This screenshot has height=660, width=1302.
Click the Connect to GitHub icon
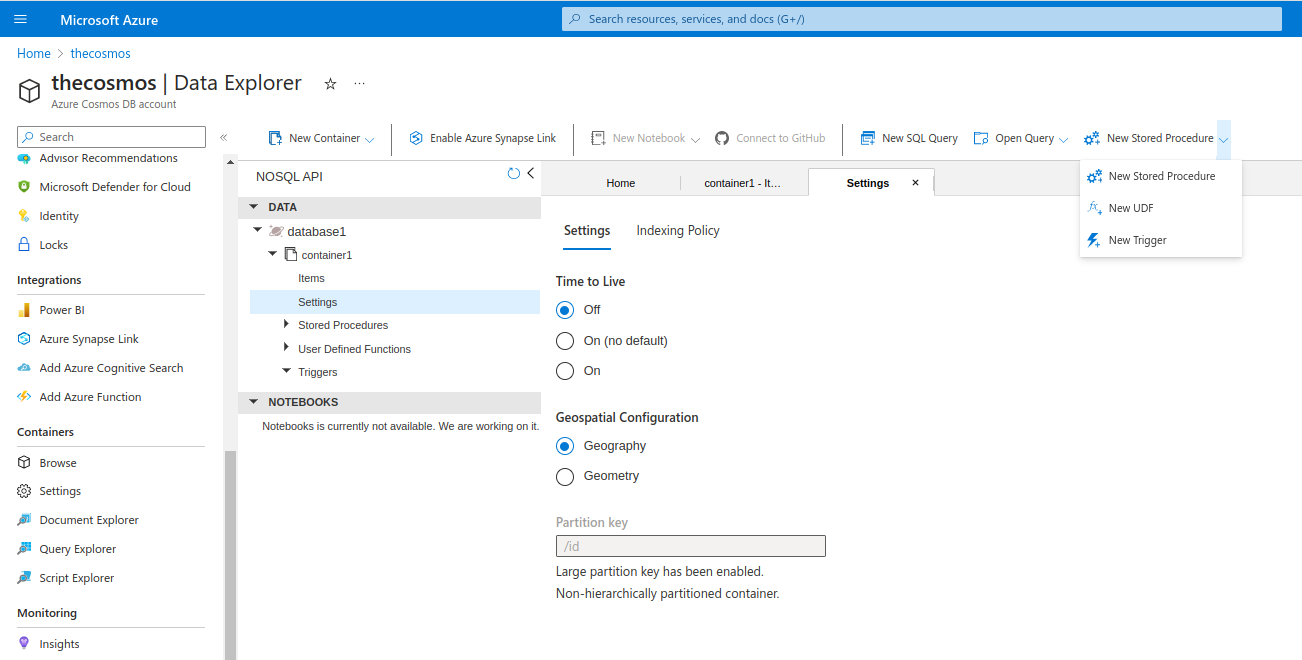[722, 138]
